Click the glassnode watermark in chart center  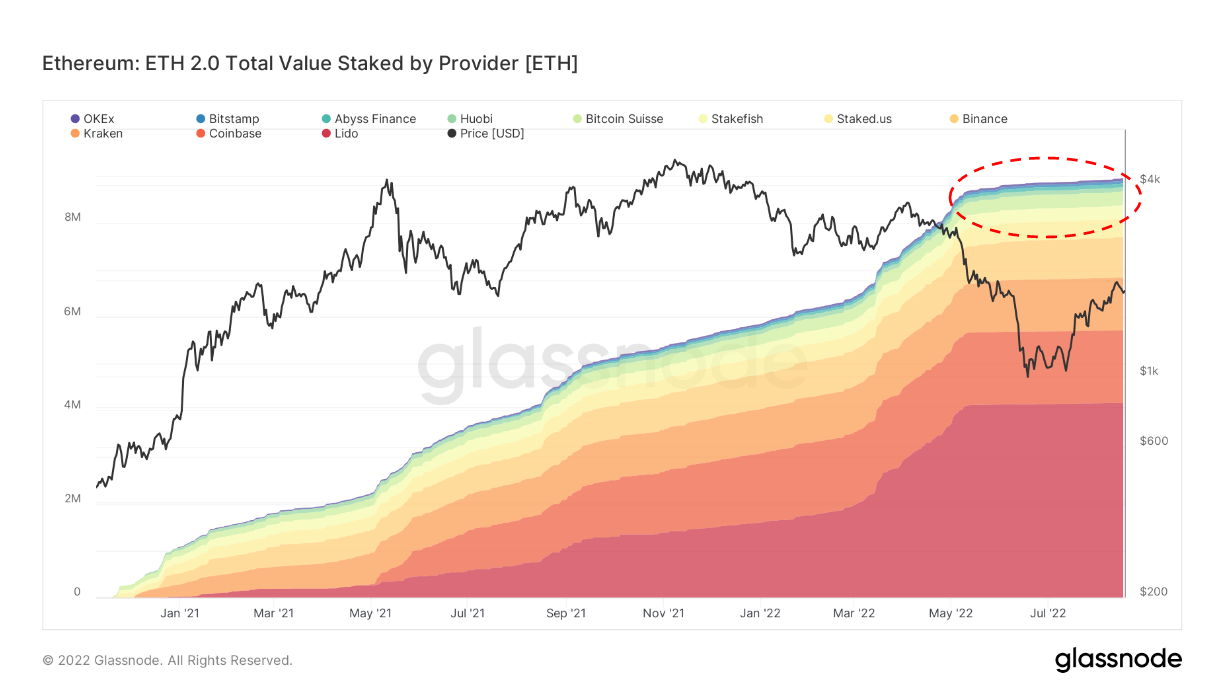pos(611,366)
